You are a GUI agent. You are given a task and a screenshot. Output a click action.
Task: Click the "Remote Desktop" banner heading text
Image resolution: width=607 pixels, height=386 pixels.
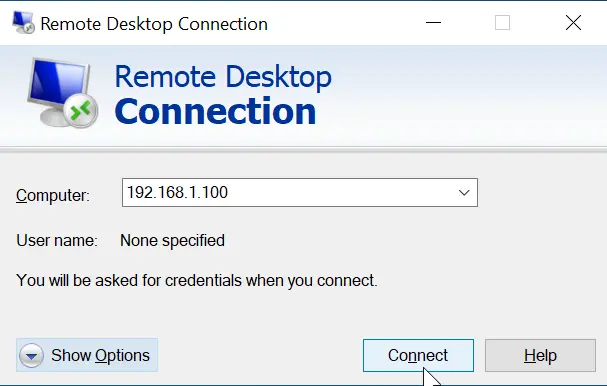coord(223,77)
